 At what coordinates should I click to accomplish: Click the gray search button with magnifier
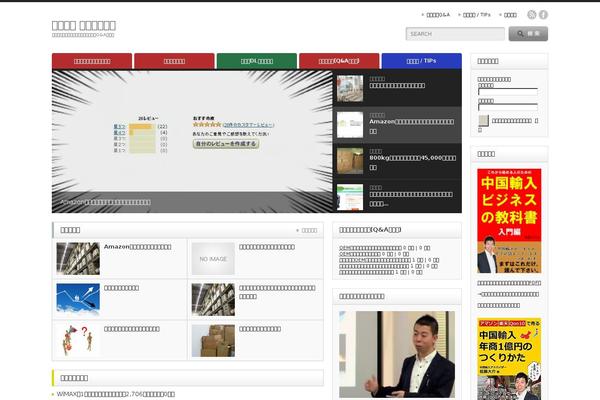[x=528, y=34]
